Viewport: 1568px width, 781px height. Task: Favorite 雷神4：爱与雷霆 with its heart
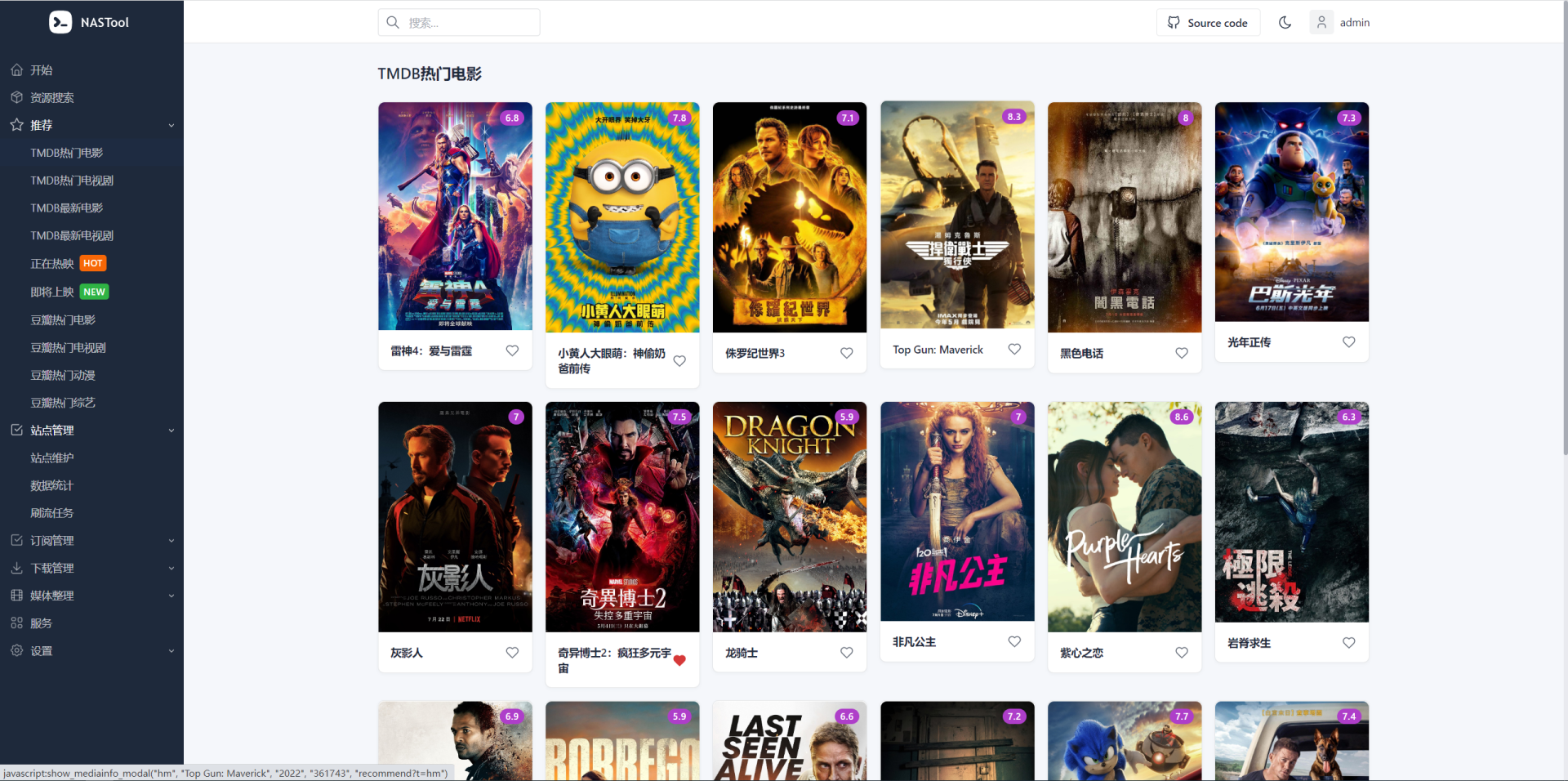tap(512, 350)
